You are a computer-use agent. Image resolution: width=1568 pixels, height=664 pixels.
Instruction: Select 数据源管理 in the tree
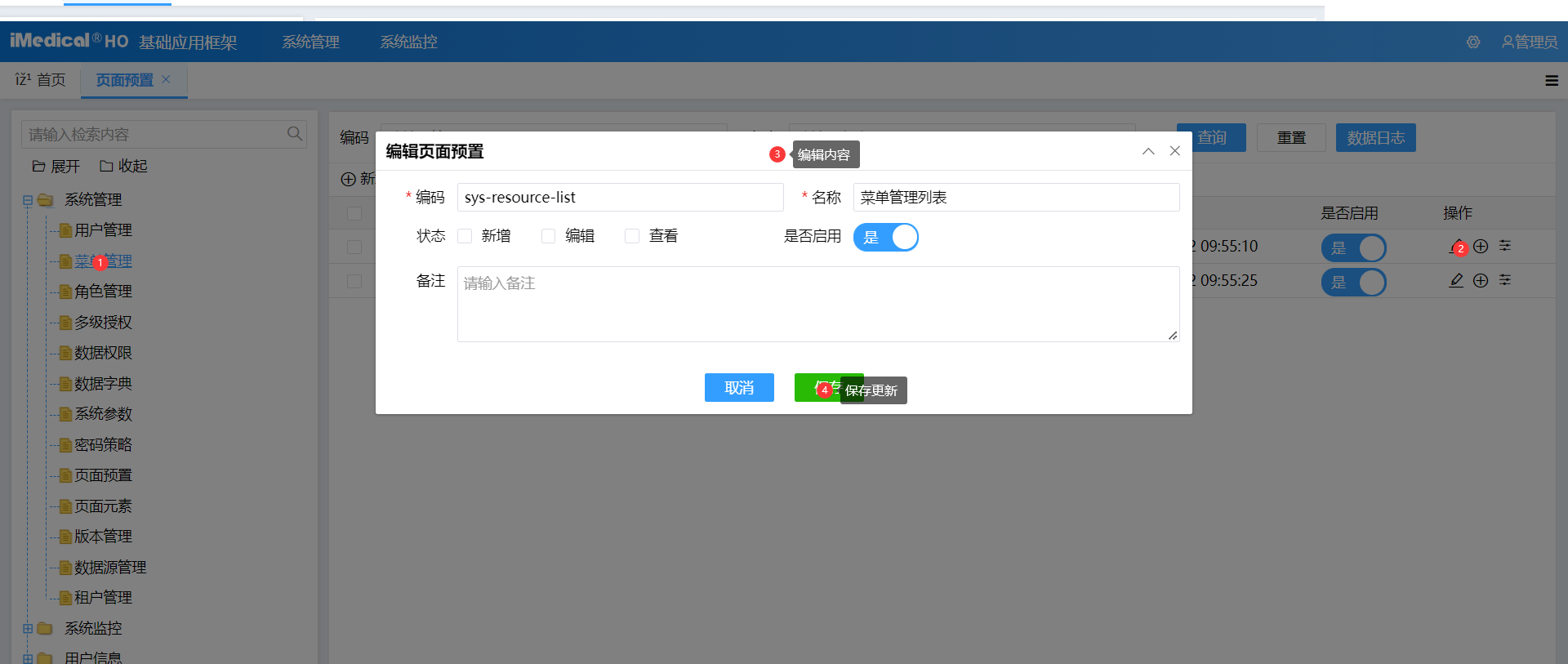tap(110, 567)
